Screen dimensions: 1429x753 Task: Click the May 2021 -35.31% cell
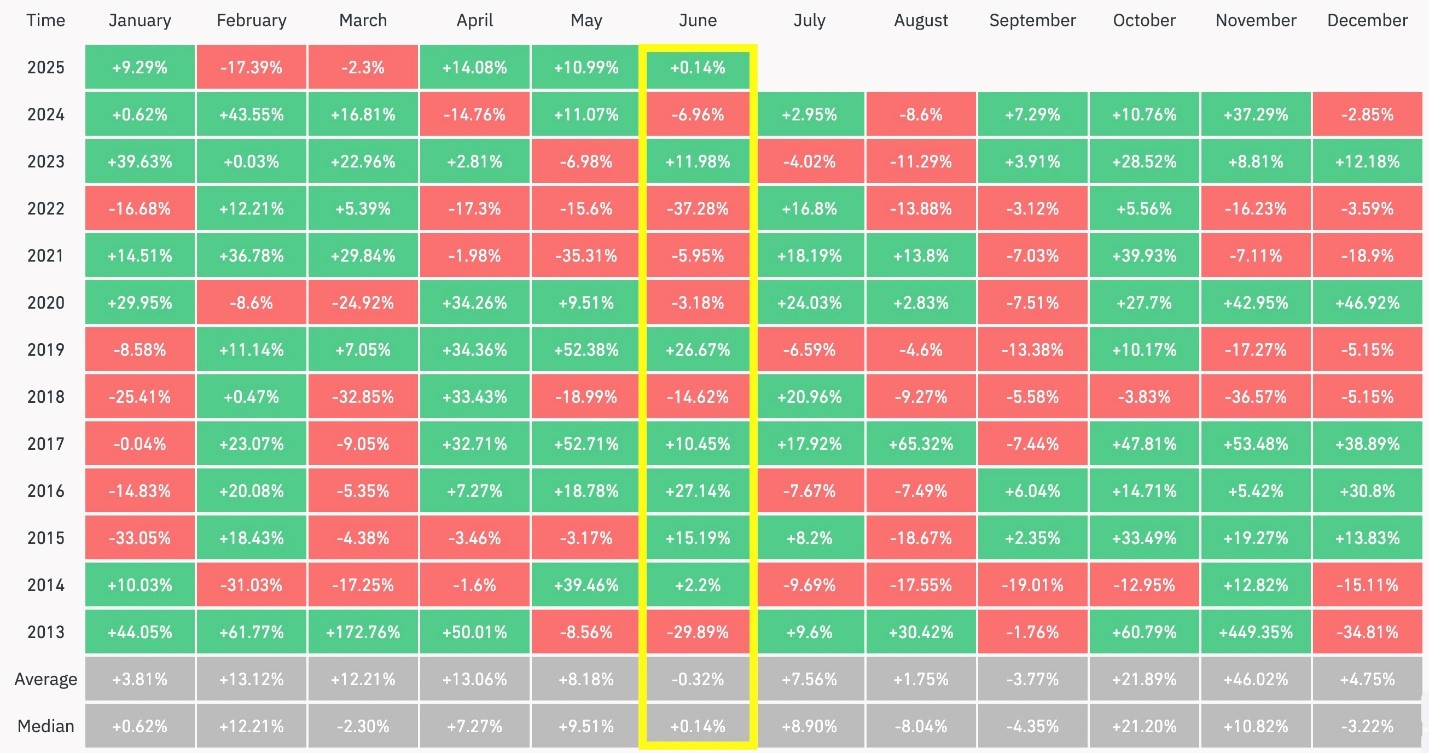coord(586,256)
